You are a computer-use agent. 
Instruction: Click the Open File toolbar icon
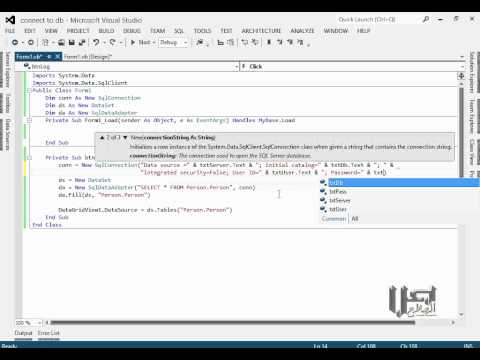pos(61,42)
